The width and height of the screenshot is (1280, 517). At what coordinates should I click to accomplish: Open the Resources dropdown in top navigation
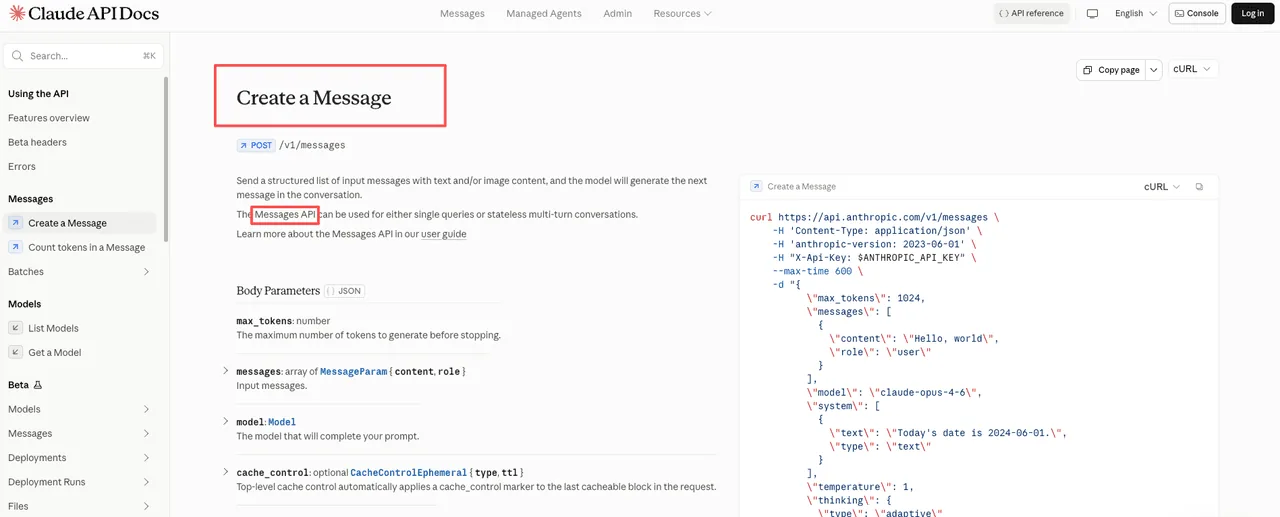pyautogui.click(x=682, y=14)
